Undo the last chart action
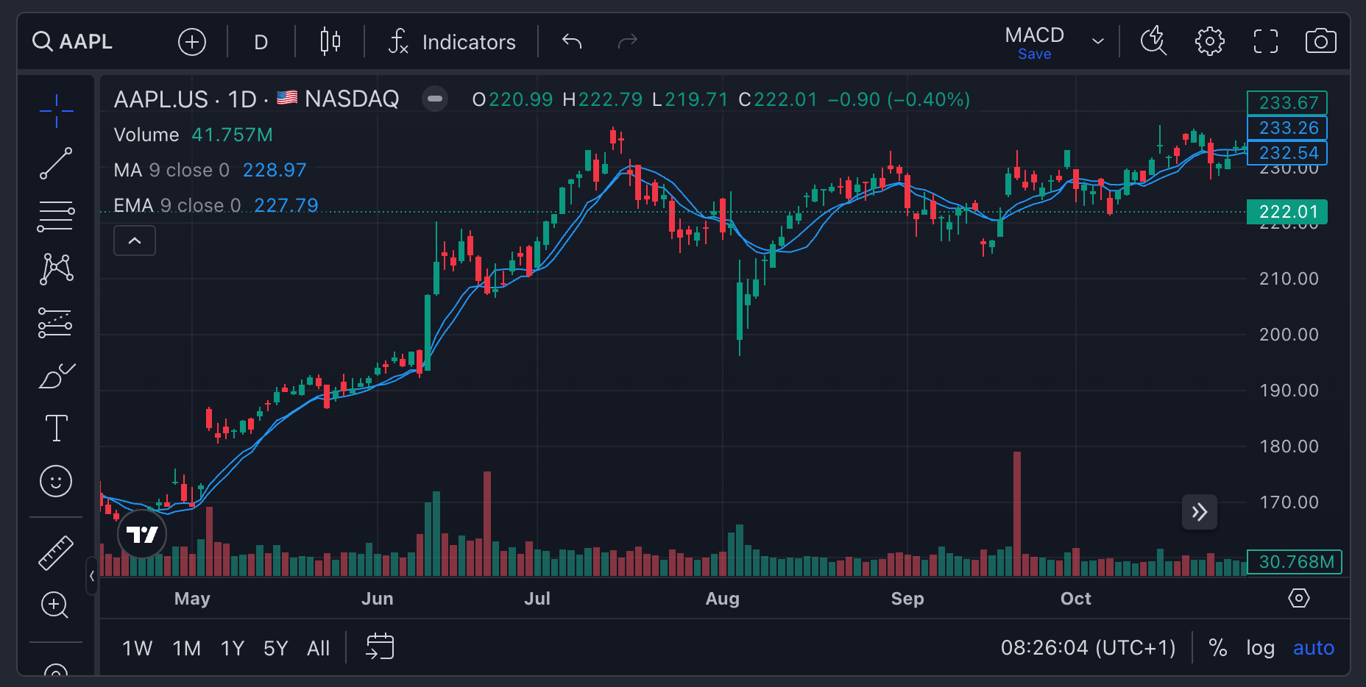The image size is (1366, 687). tap(572, 42)
